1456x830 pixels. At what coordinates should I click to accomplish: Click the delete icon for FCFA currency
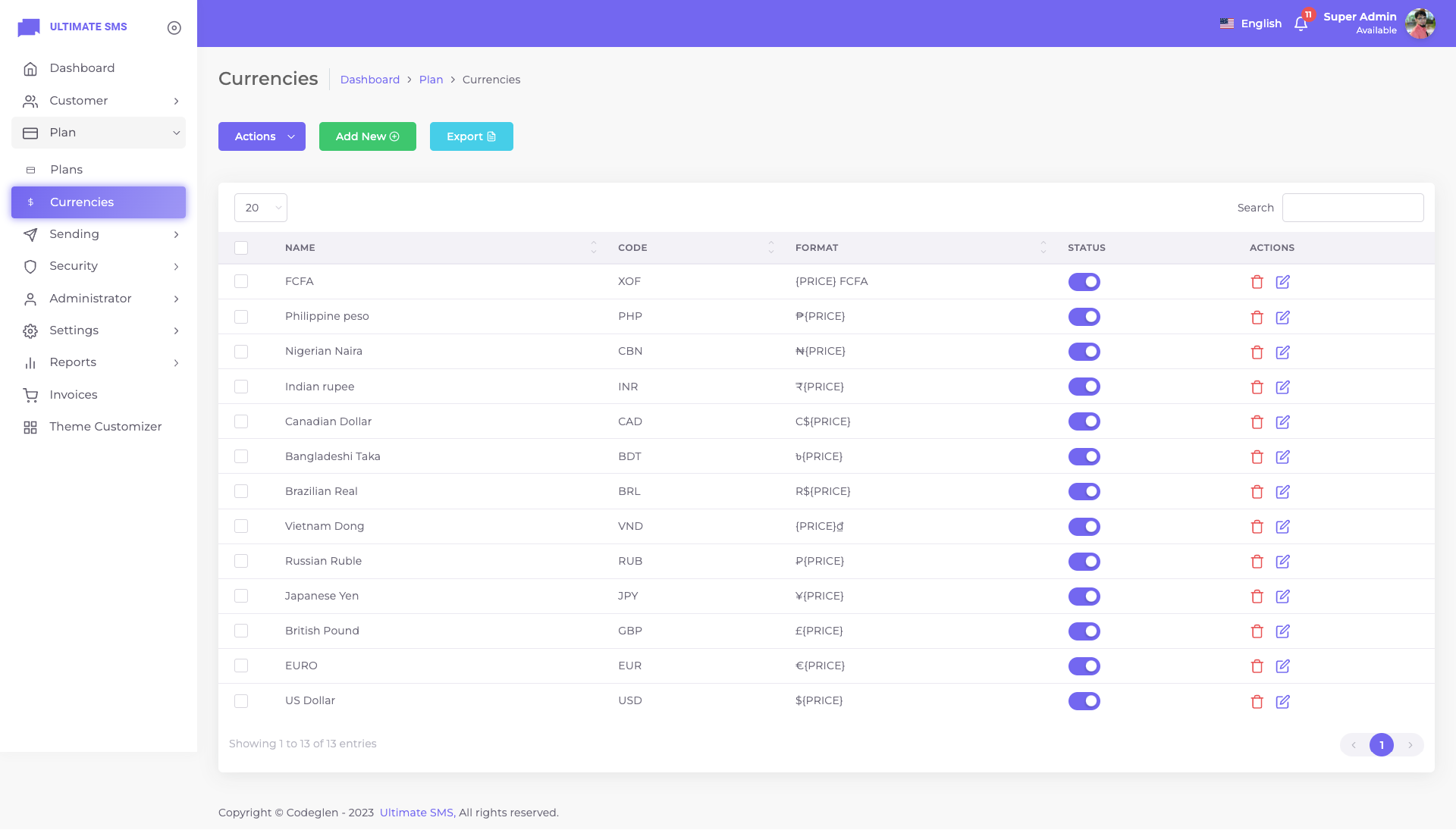(x=1257, y=282)
